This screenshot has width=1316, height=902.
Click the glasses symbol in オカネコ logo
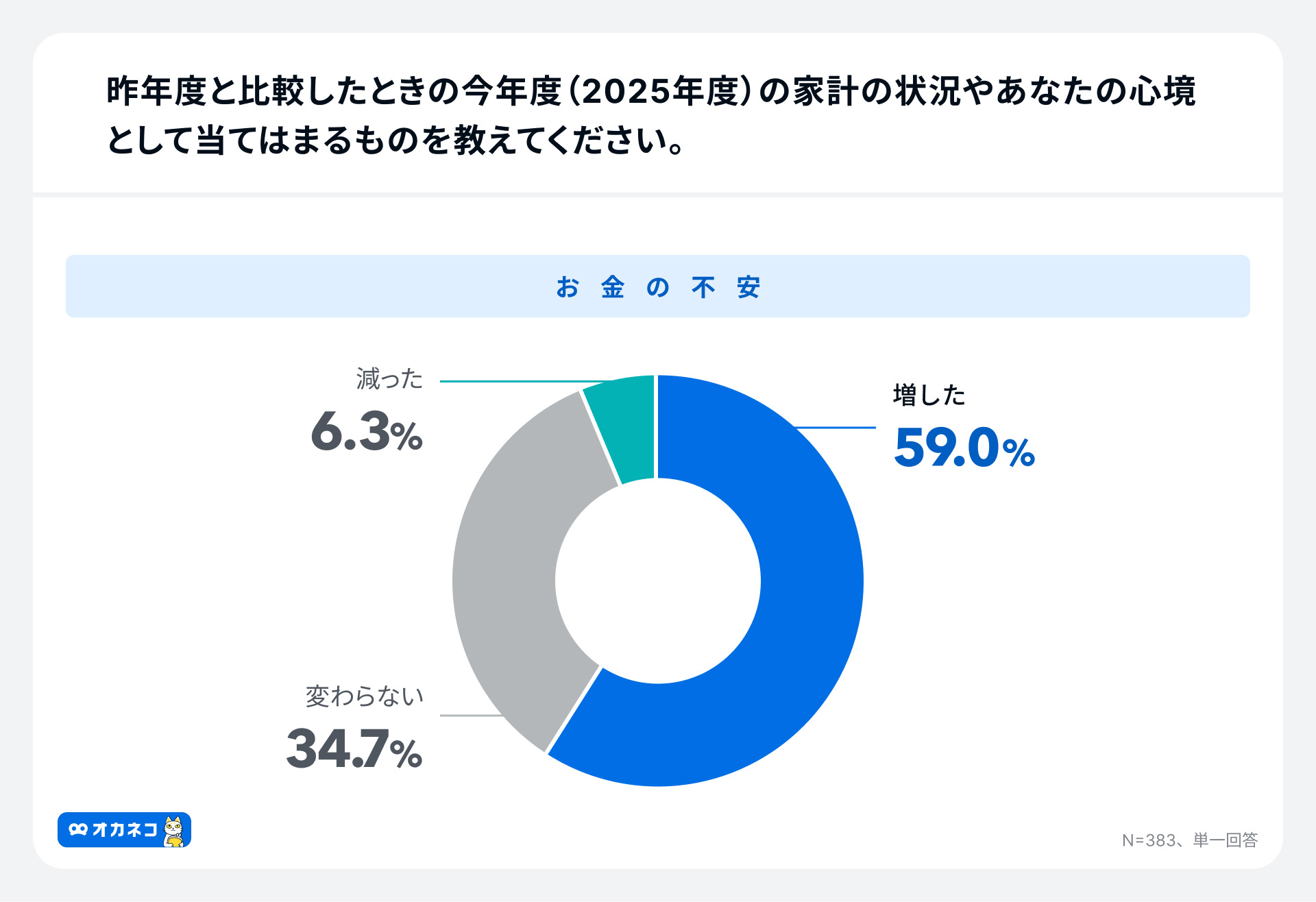point(78,829)
